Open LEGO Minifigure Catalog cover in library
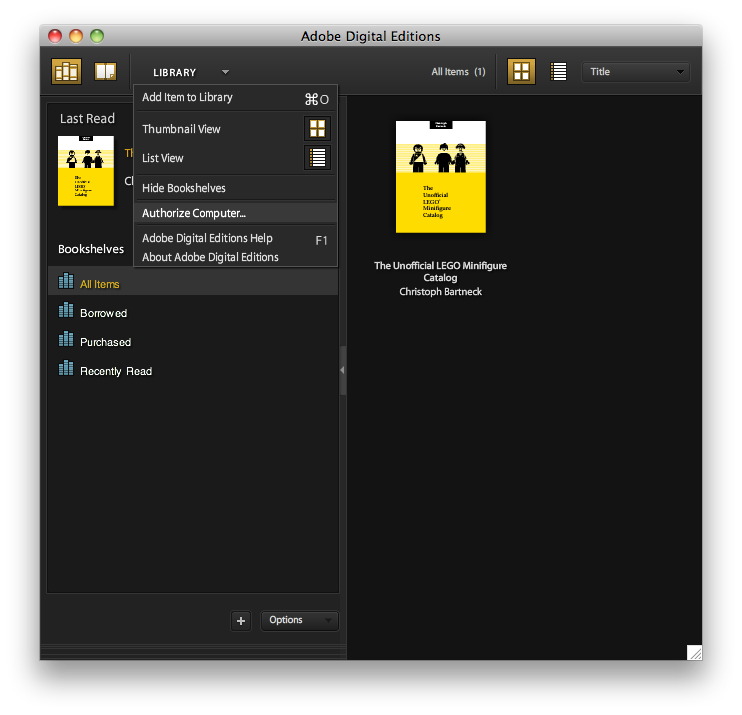Screen dimensions: 742x715 click(x=441, y=177)
